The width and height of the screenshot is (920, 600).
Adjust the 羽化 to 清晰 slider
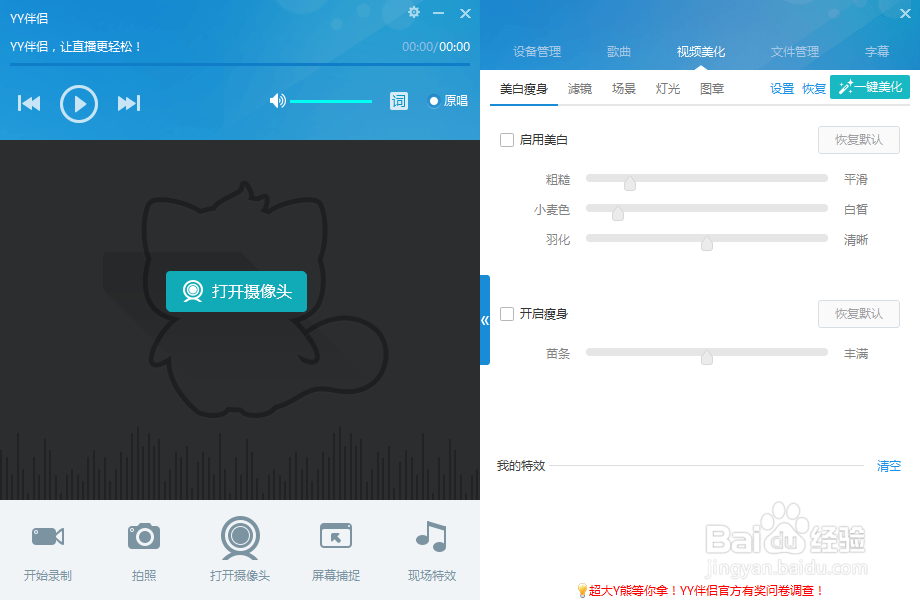707,239
